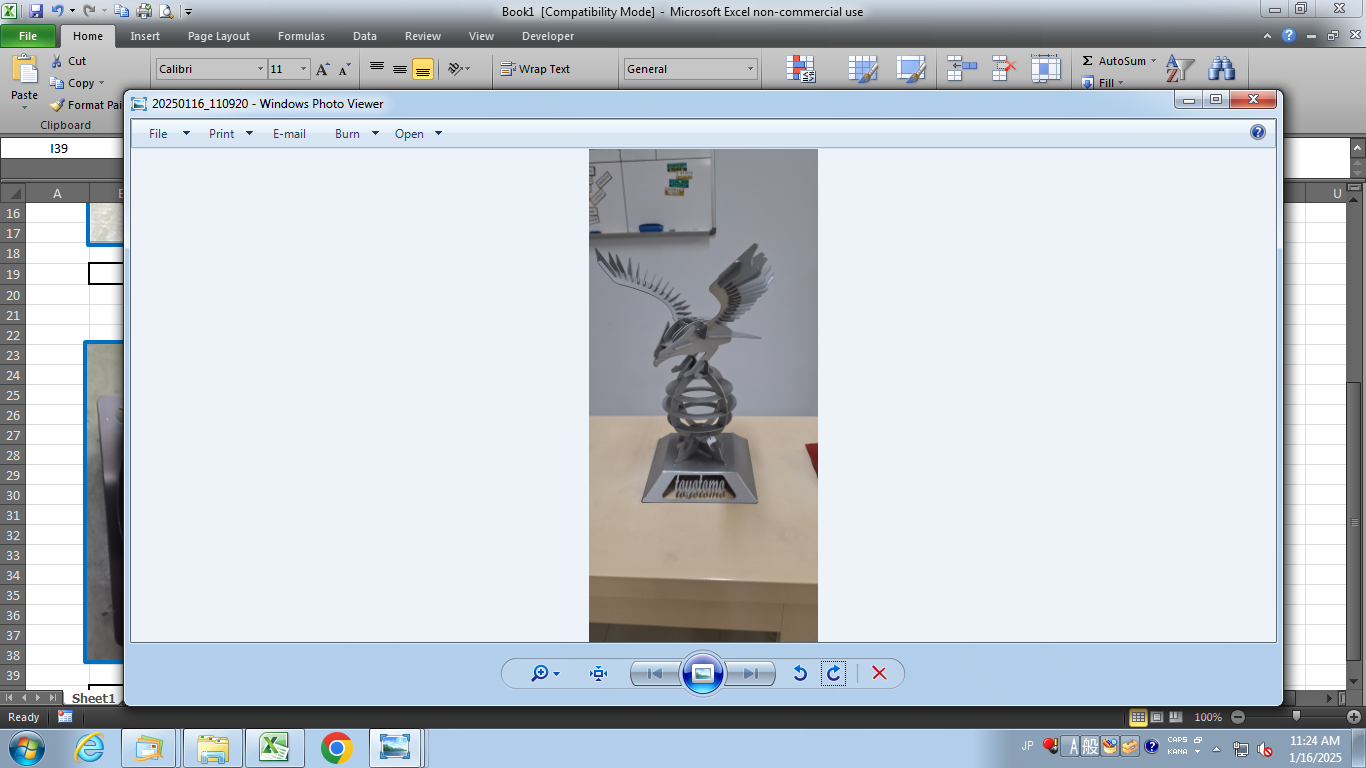Open Find & Select binoculars icon

tap(1221, 69)
